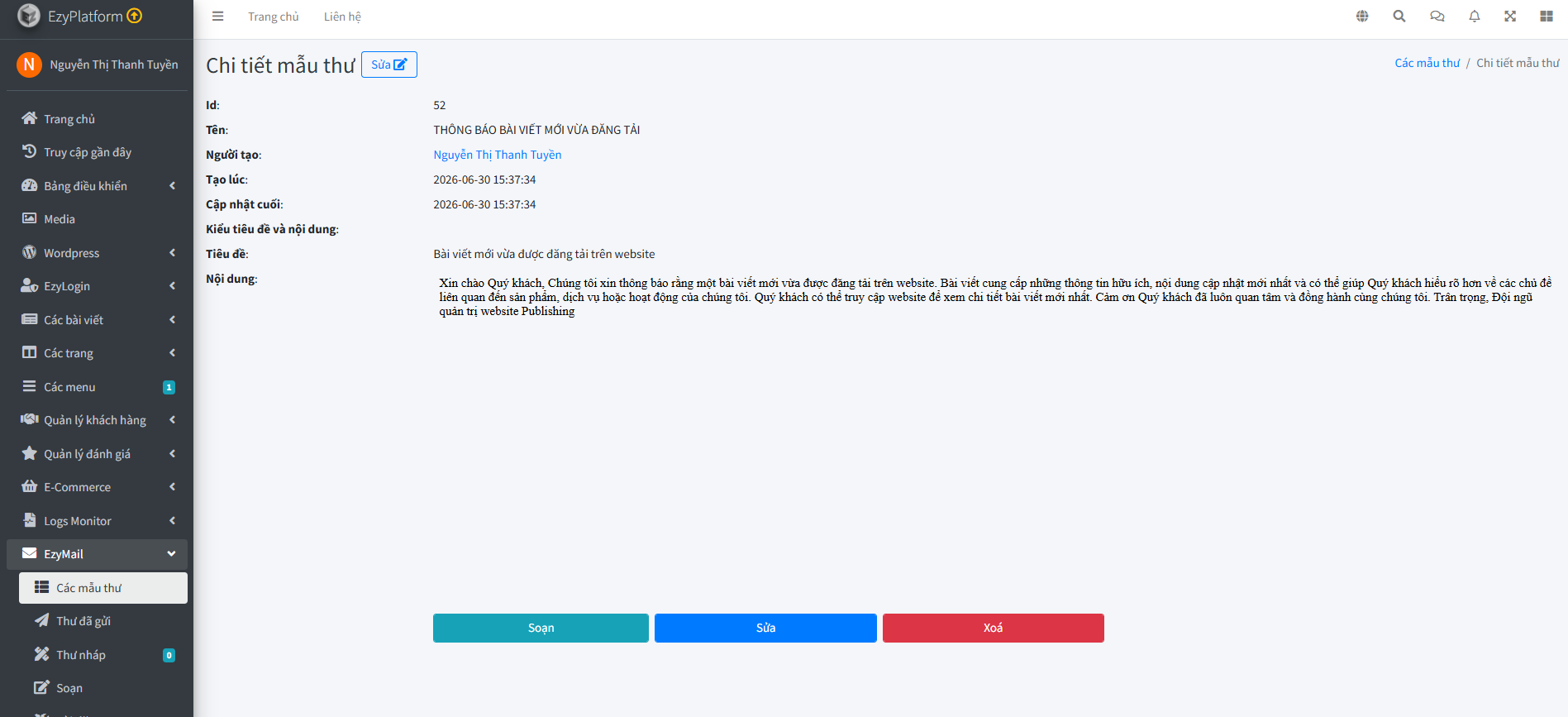
Task: Click the red Xoá button
Action: pyautogui.click(x=994, y=628)
